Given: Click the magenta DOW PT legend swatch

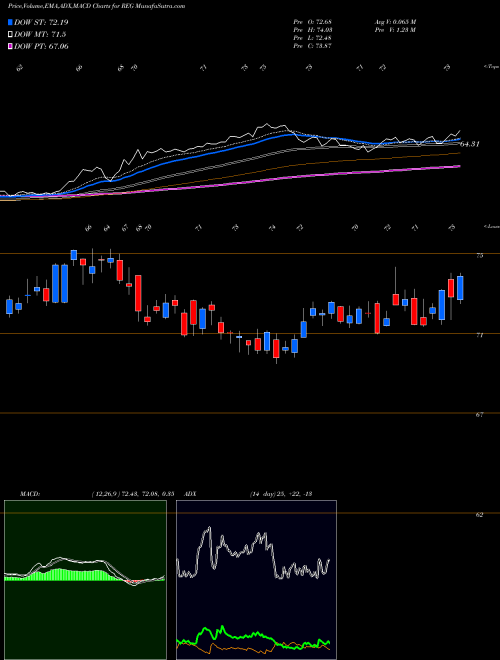Looking at the screenshot, I should pos(10,46).
